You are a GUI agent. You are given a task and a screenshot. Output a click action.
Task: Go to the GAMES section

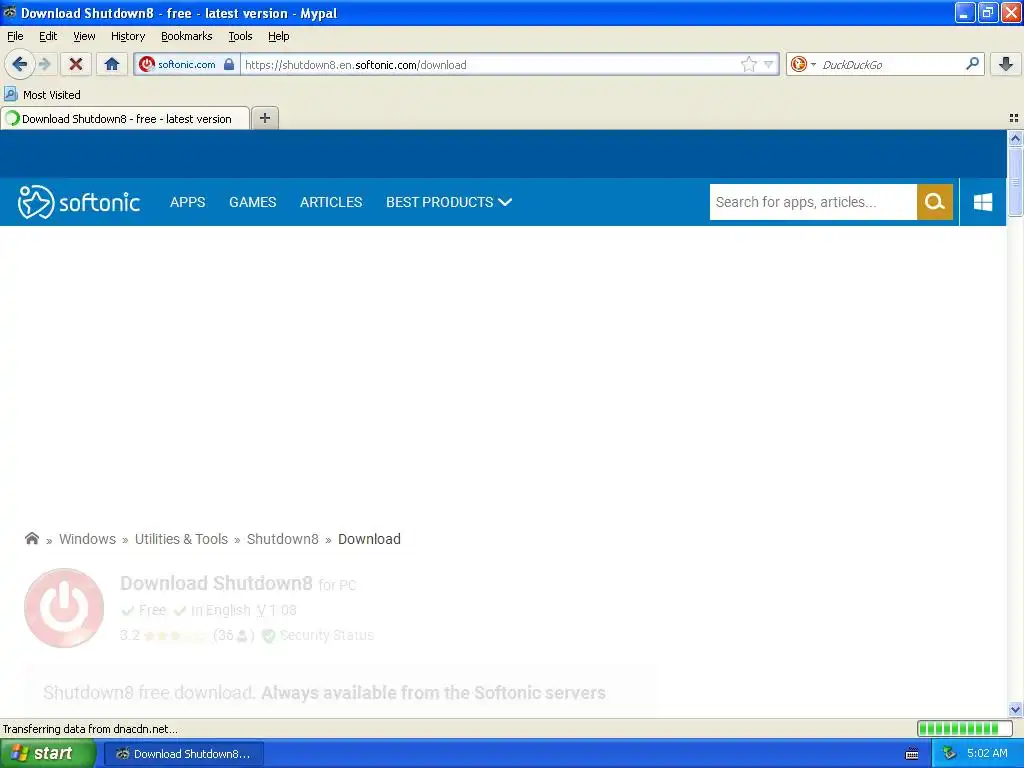pyautogui.click(x=252, y=202)
